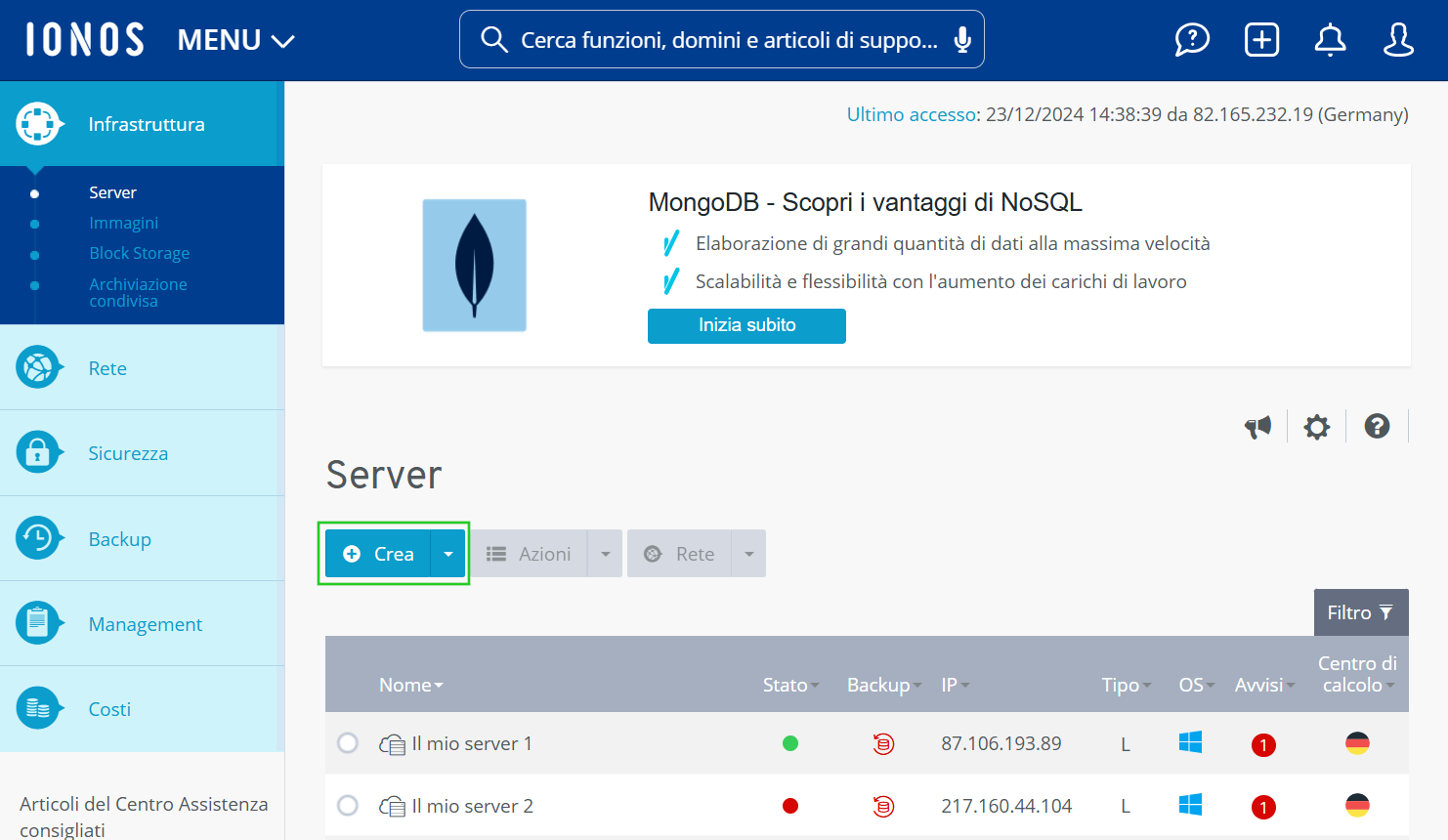This screenshot has height=840, width=1448.
Task: Select the Backup sidebar section
Action: coord(142,539)
